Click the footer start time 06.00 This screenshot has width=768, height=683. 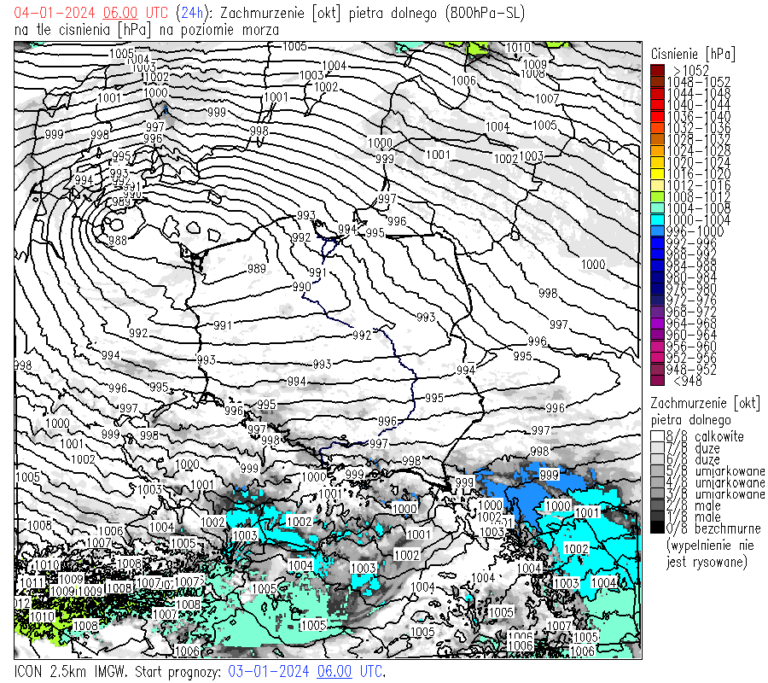tap(335, 671)
